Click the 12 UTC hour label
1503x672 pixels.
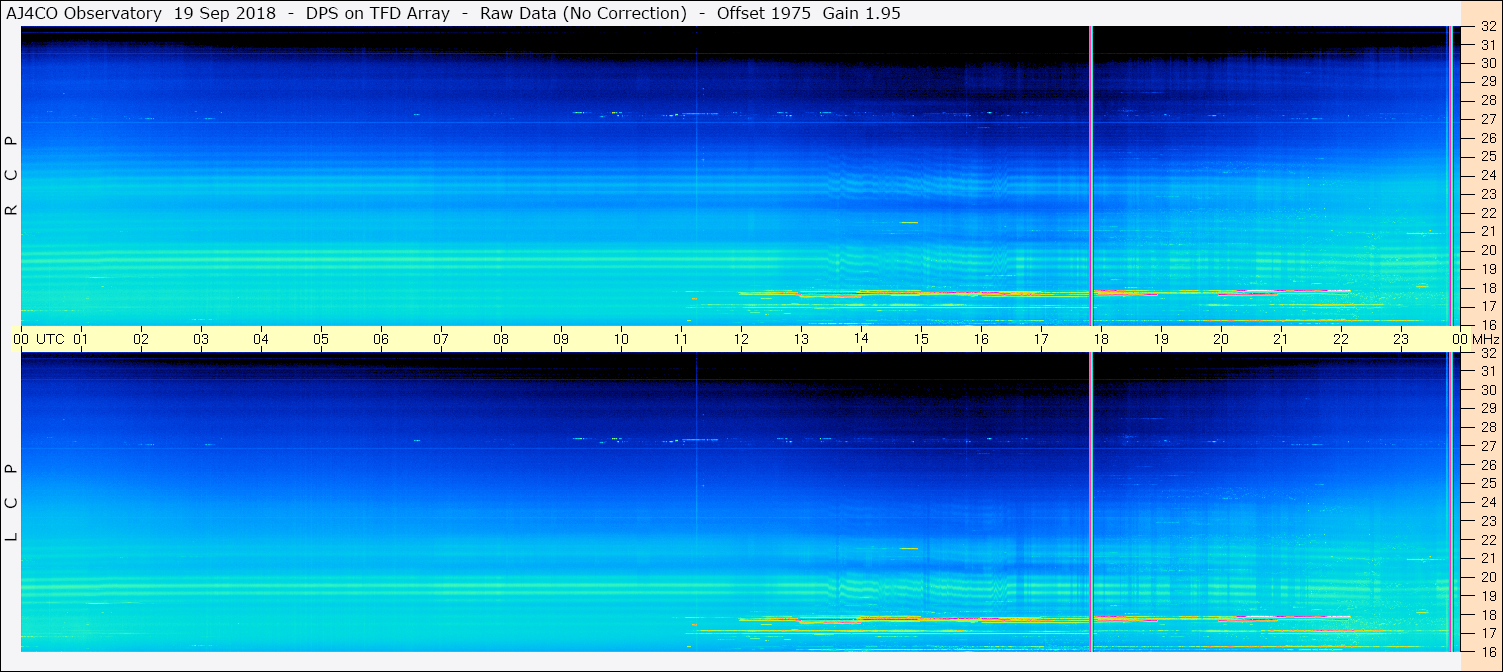click(741, 339)
